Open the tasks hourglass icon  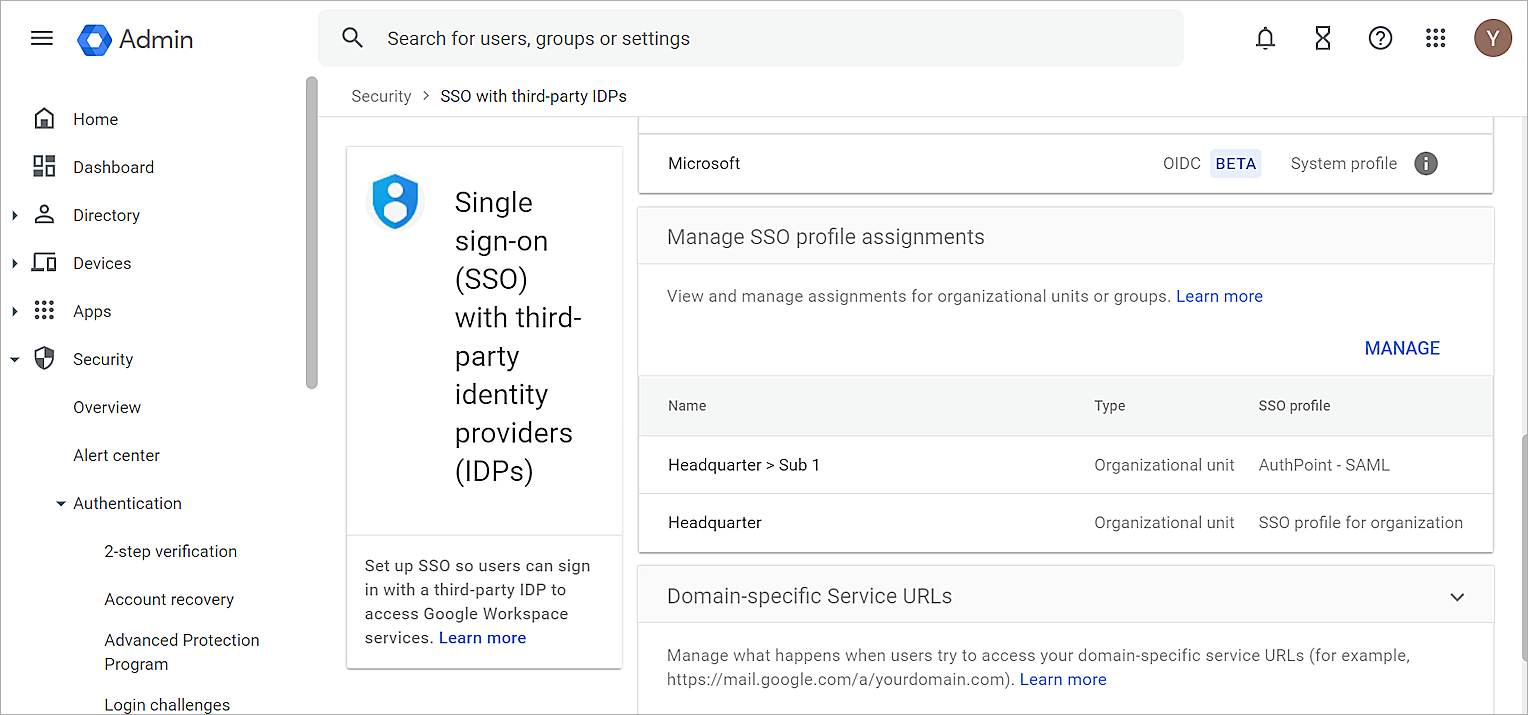(x=1322, y=39)
